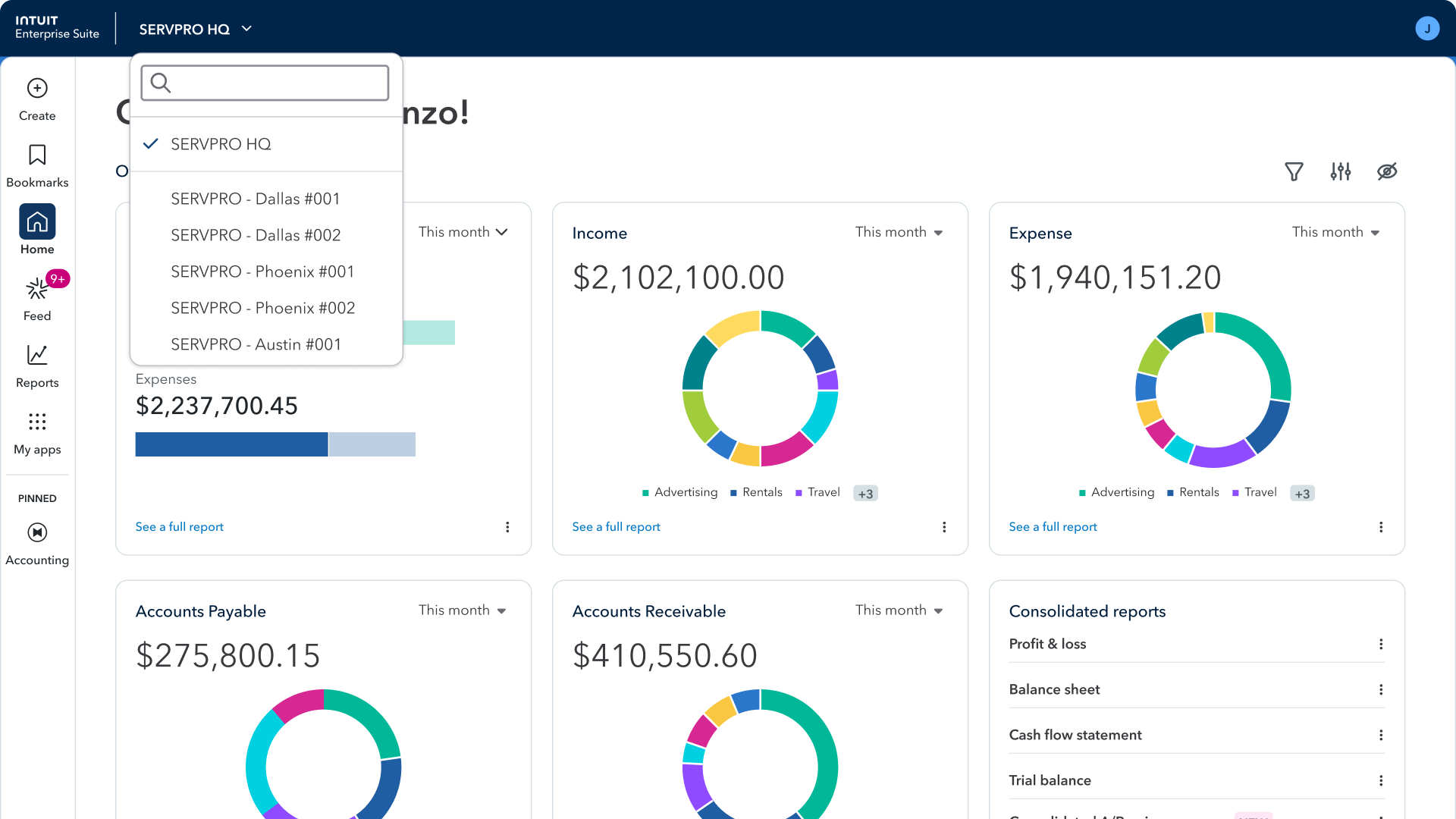Viewport: 1456px width, 819px height.
Task: Click the Create plus icon
Action: pos(37,88)
